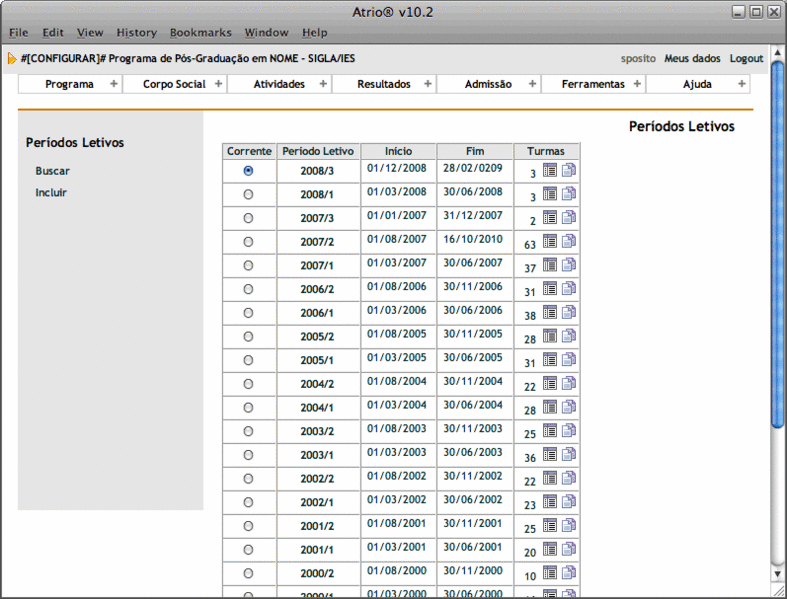Expand the Ferramentas menu
This screenshot has width=787, height=599.
coord(593,84)
